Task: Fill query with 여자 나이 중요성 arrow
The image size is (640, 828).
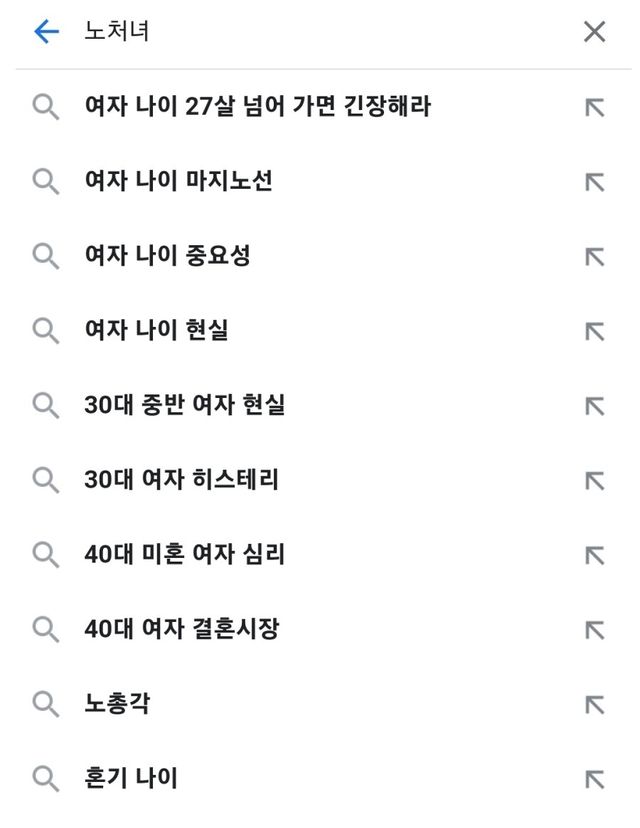Action: (595, 257)
